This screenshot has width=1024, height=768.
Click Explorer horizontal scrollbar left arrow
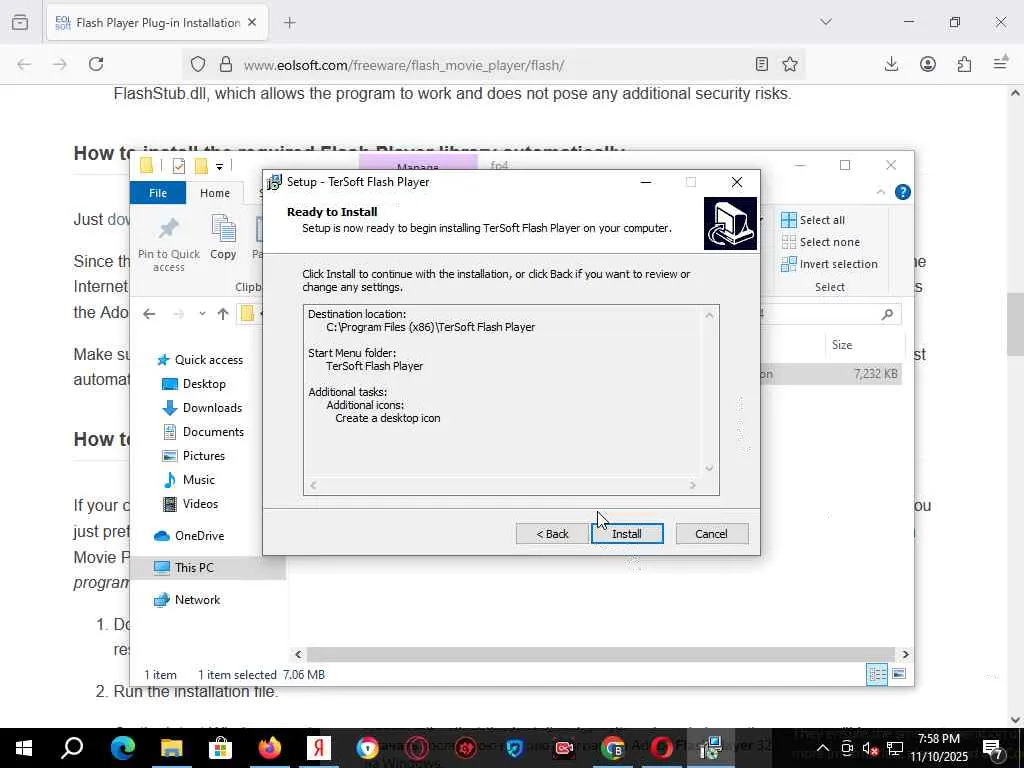298,654
